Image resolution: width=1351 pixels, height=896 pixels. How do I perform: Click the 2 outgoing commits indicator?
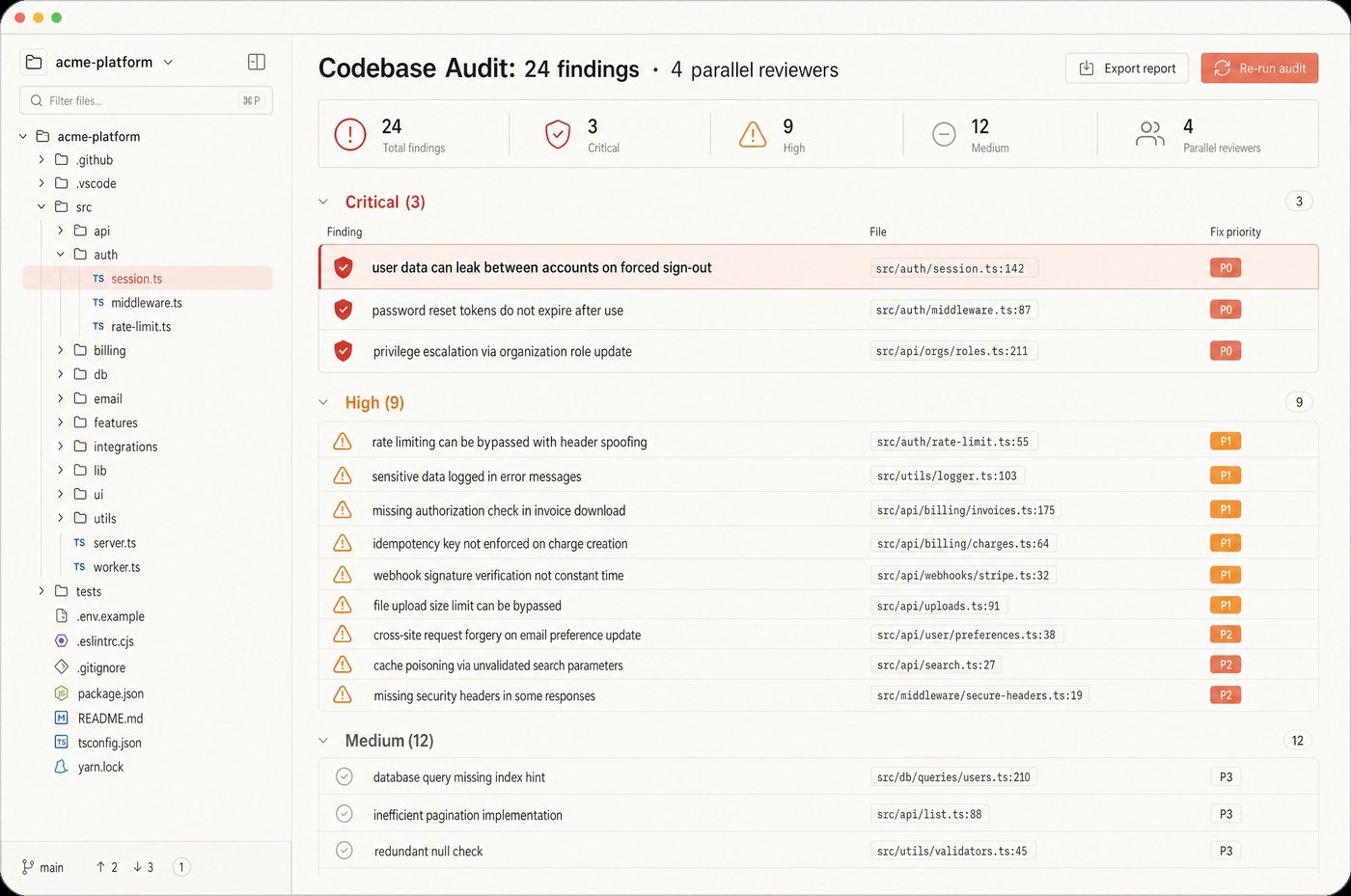[x=106, y=867]
